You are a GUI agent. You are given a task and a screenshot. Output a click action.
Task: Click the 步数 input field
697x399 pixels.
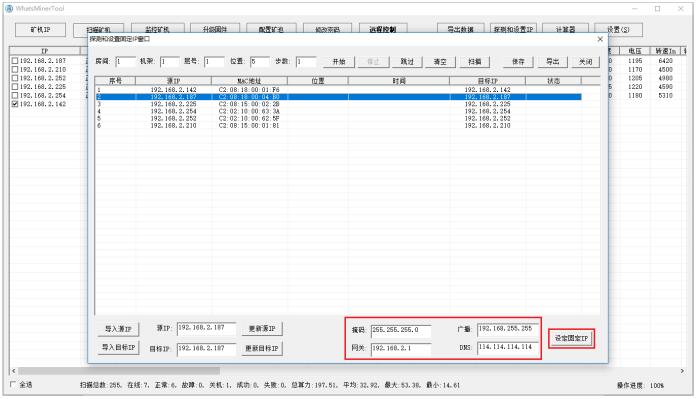306,62
